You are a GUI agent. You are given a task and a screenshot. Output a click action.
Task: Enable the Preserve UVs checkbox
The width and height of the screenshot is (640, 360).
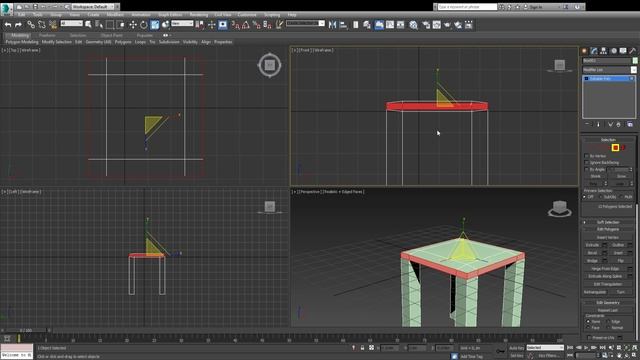point(589,338)
